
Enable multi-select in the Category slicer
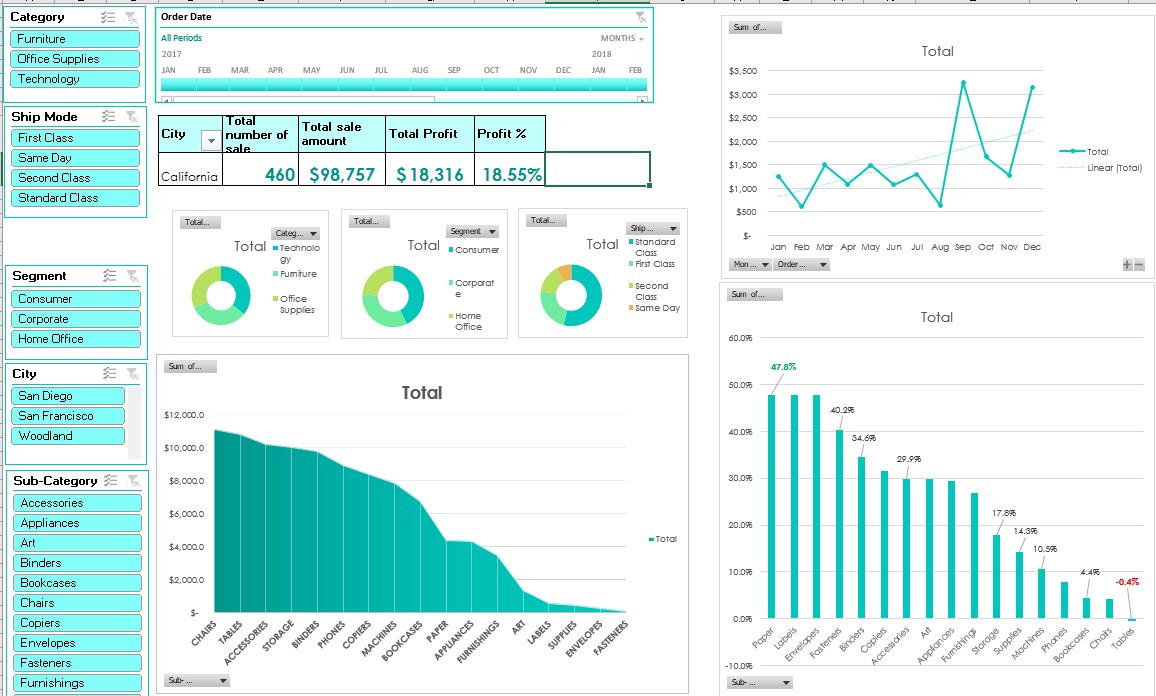109,18
